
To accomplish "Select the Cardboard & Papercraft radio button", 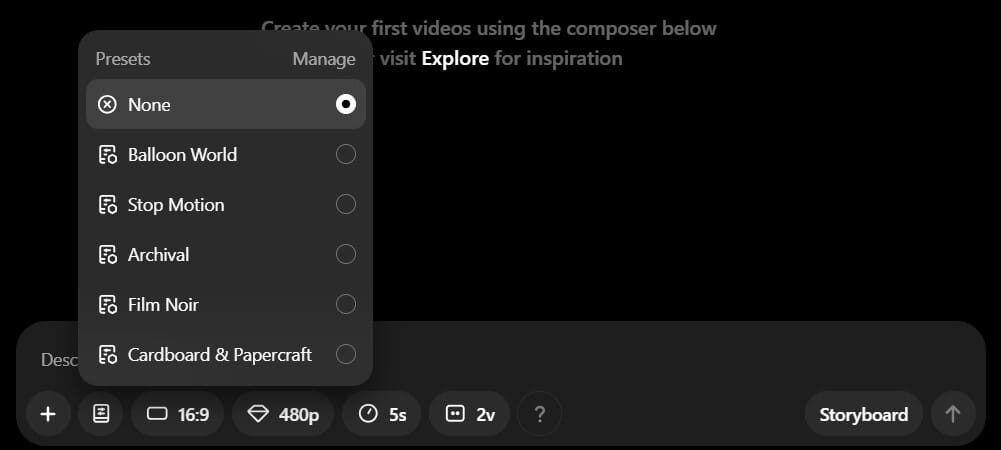I will point(346,355).
